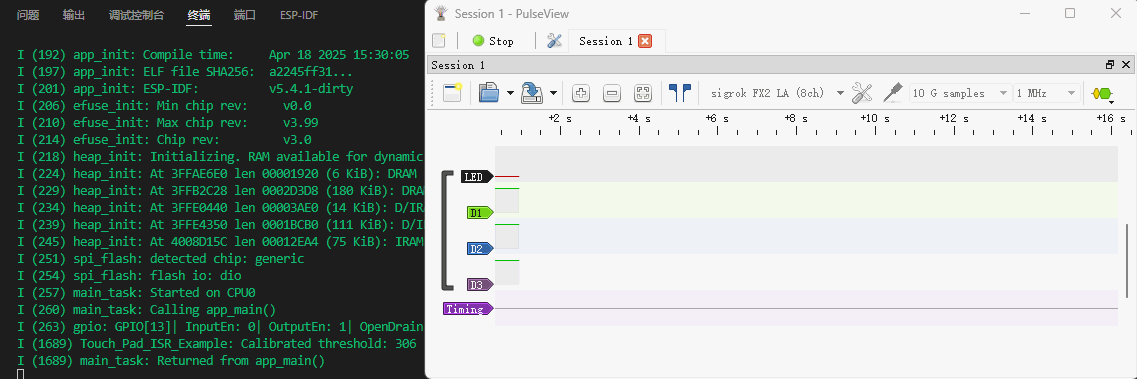Screen dimensions: 1137x379
Task: Click the open file folder icon
Action: (x=489, y=93)
